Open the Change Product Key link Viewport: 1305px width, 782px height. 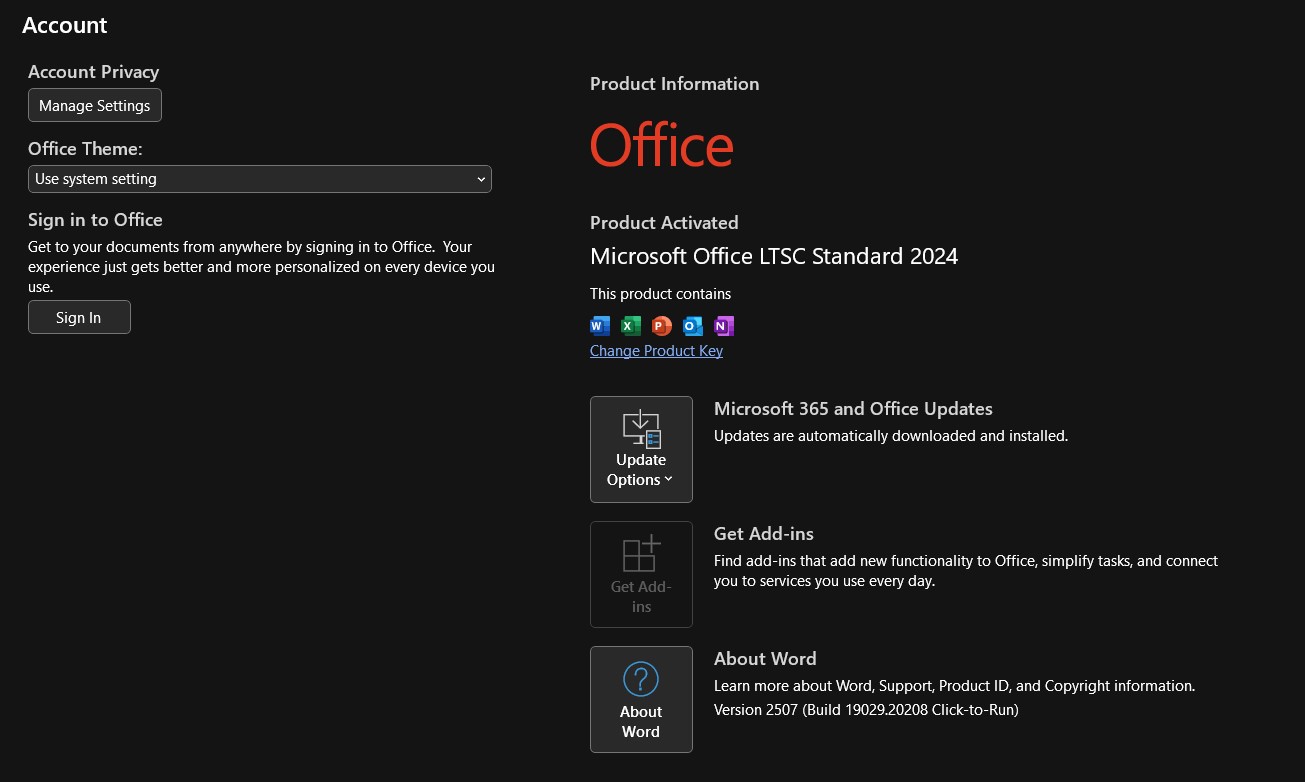coord(656,351)
